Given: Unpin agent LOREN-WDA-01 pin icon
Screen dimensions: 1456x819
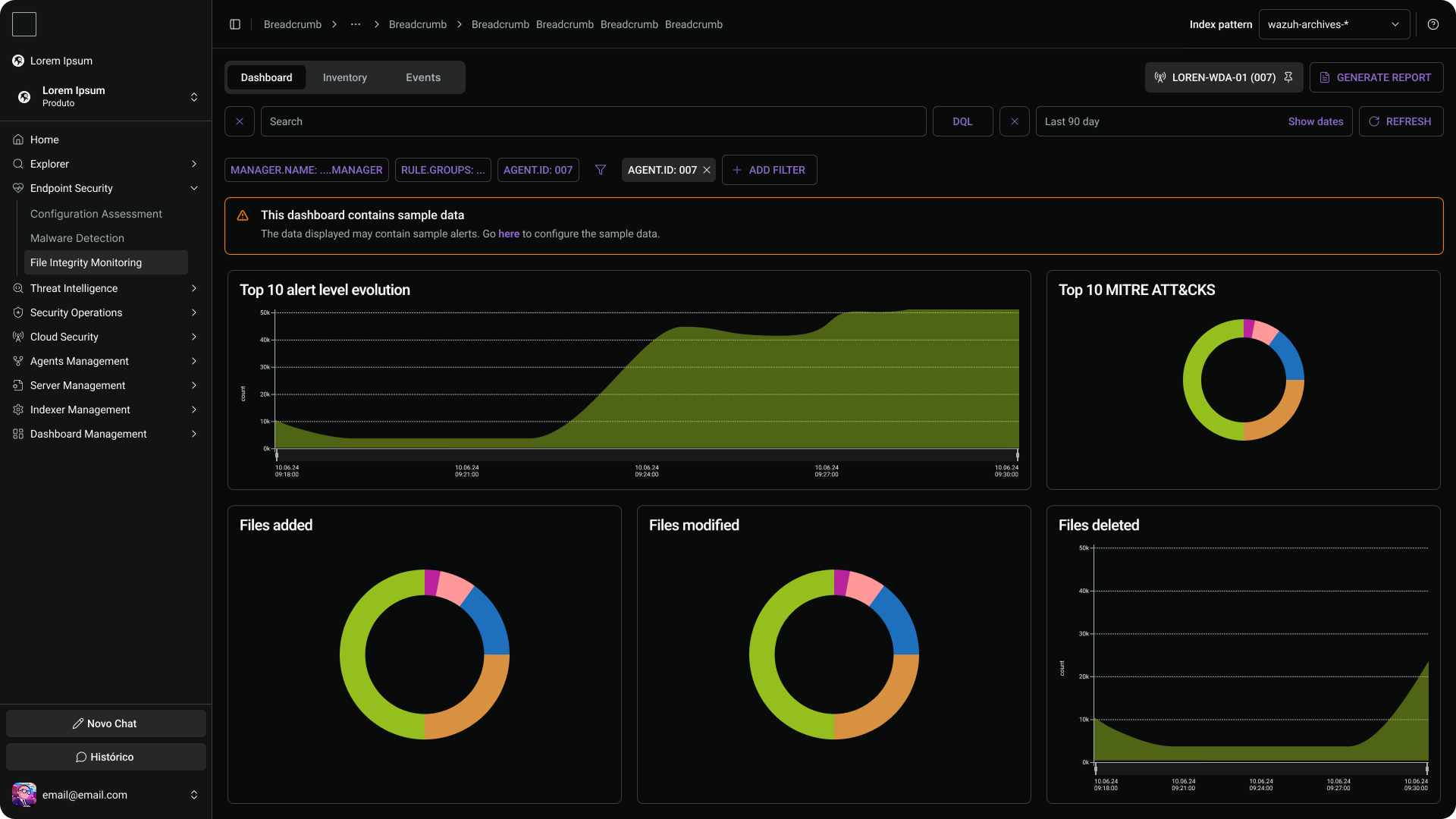Looking at the screenshot, I should coord(1288,77).
